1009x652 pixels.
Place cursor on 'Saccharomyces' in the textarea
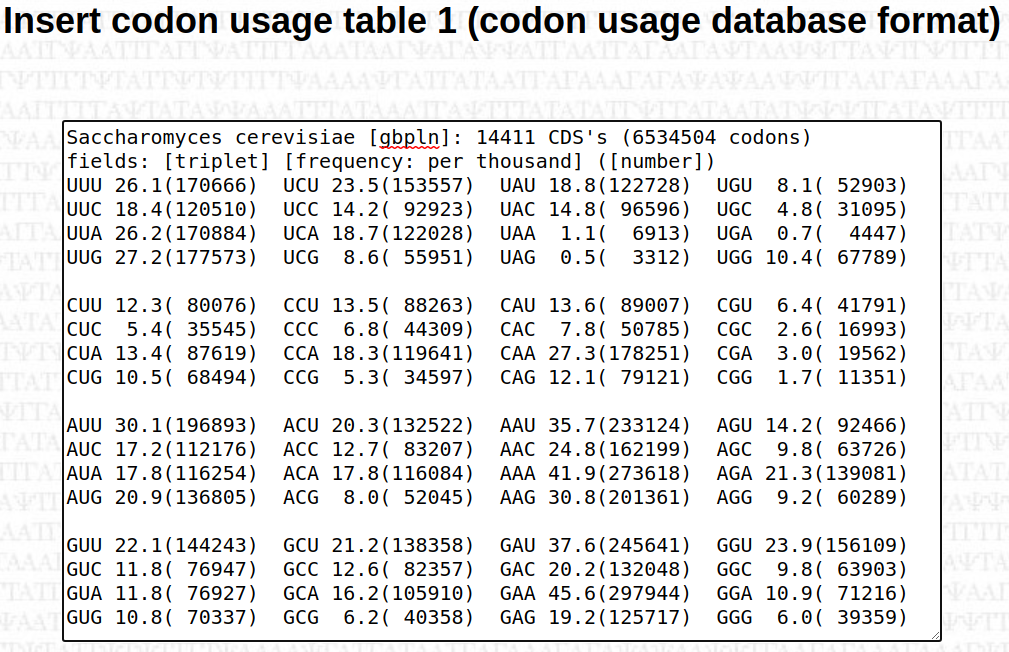144,138
